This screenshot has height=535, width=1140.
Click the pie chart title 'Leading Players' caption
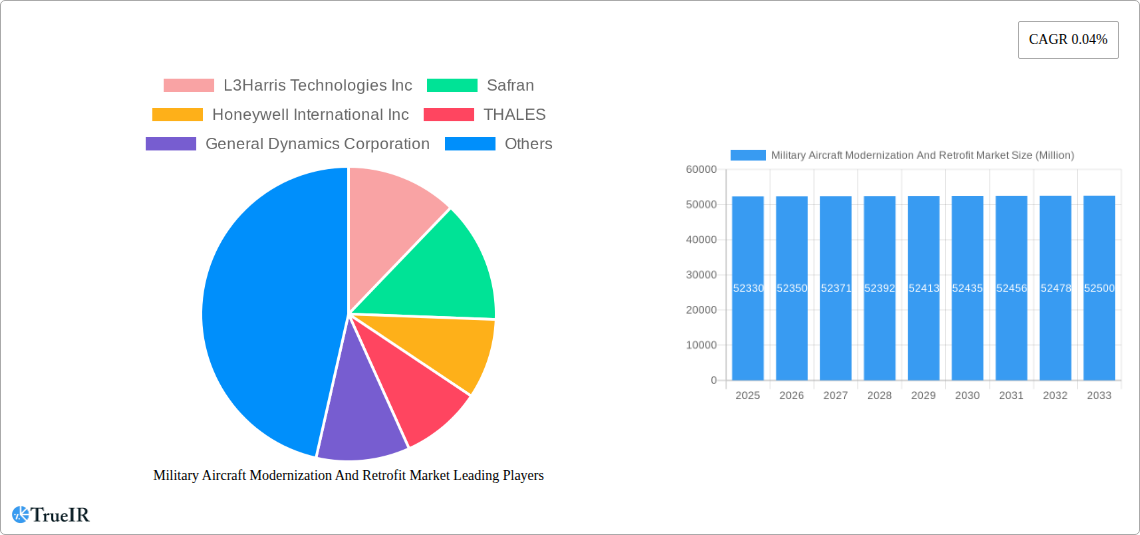coord(349,475)
